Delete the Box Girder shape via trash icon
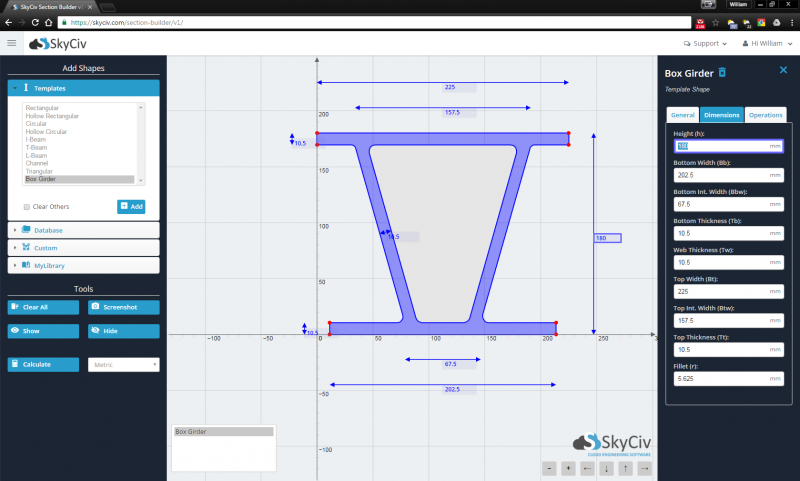800x481 pixels. (723, 72)
